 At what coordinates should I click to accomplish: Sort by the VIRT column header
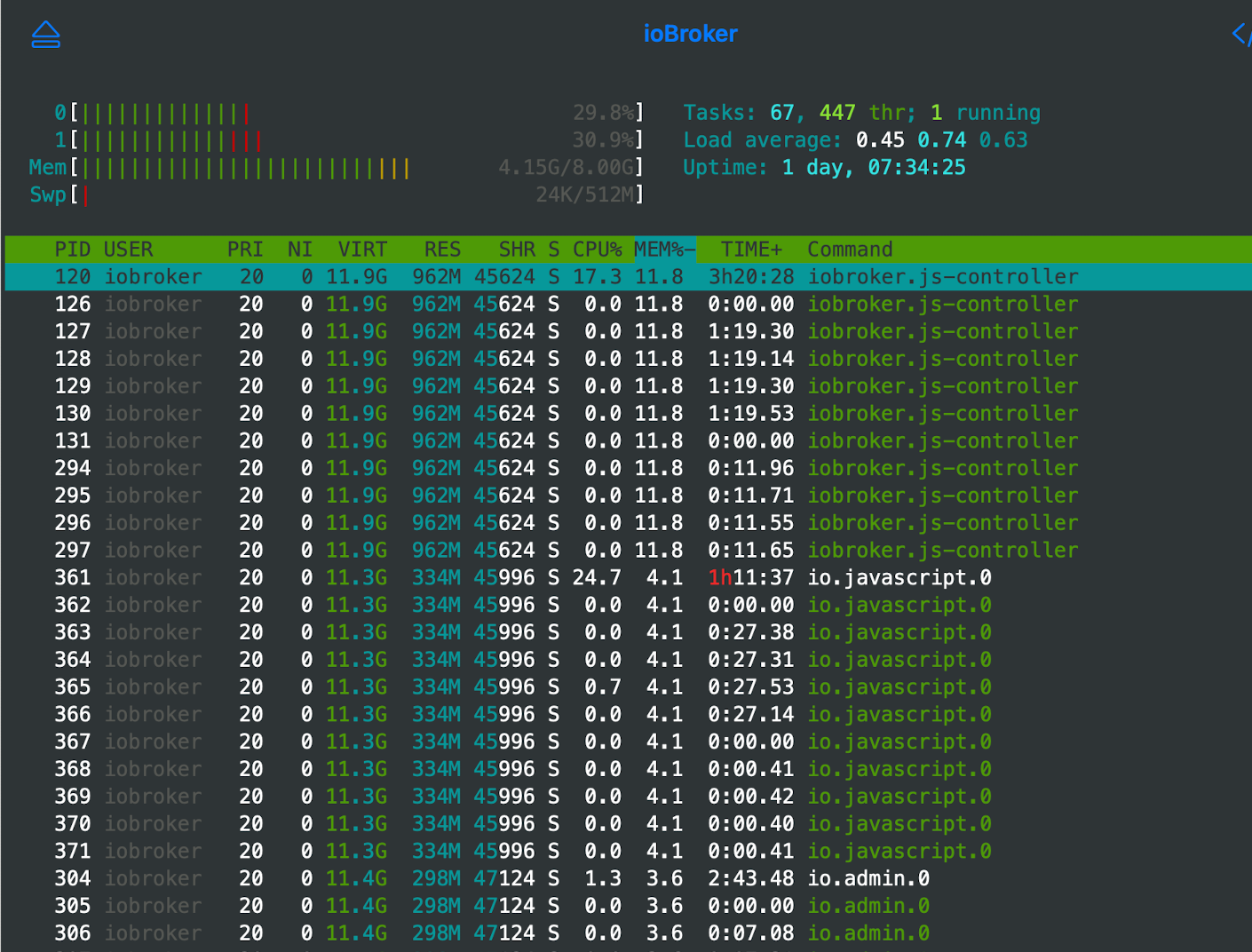click(362, 250)
